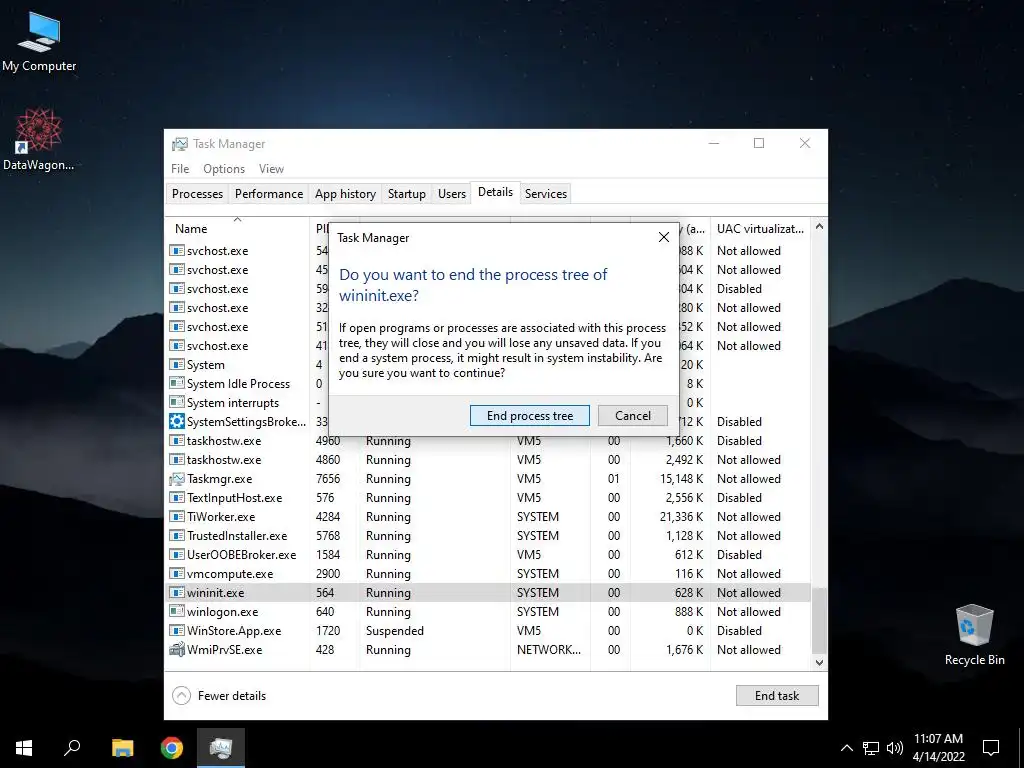Click the WinStore.App.exe process icon
This screenshot has height=768, width=1024.
(176, 631)
